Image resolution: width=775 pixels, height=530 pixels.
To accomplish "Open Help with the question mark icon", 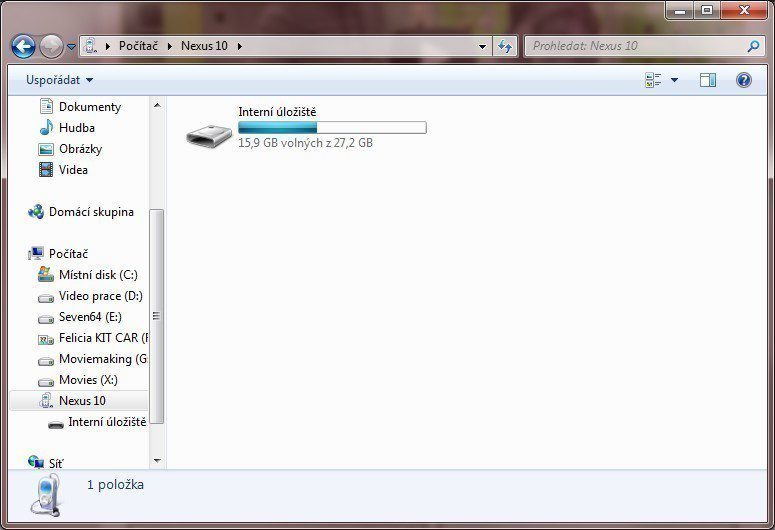I will click(x=744, y=80).
